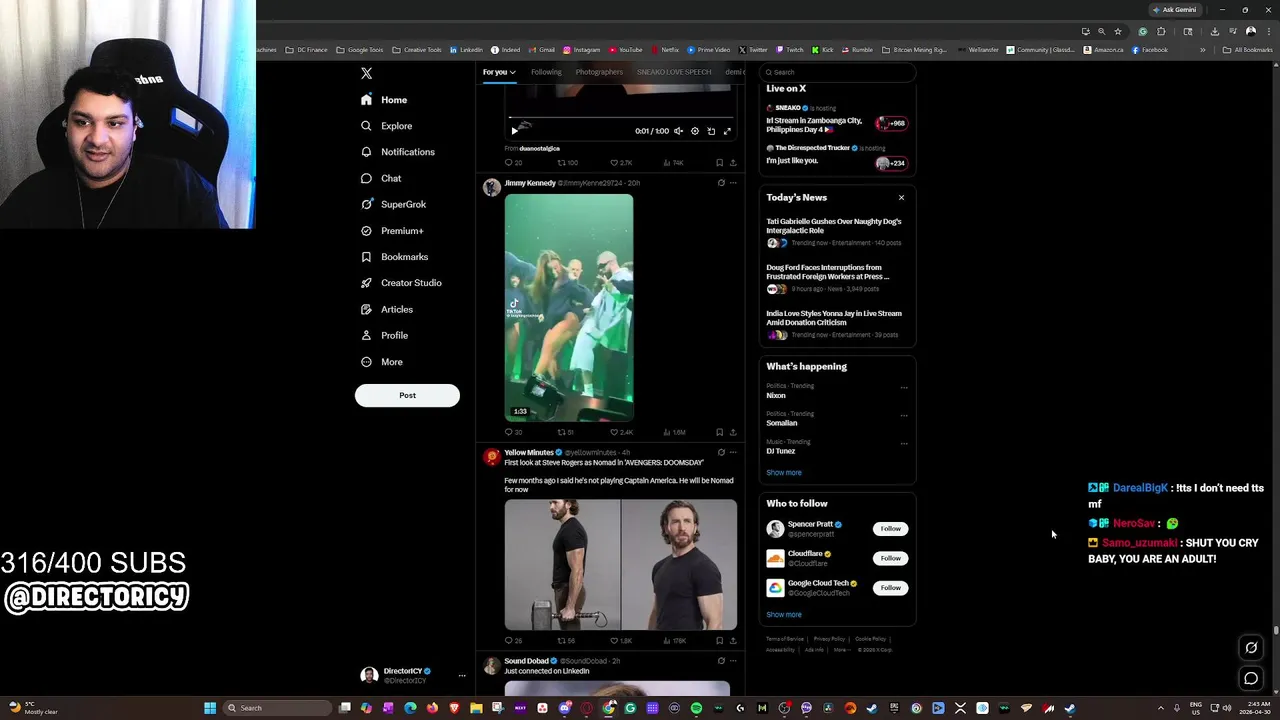Switch to the Photographers tab

pyautogui.click(x=599, y=72)
